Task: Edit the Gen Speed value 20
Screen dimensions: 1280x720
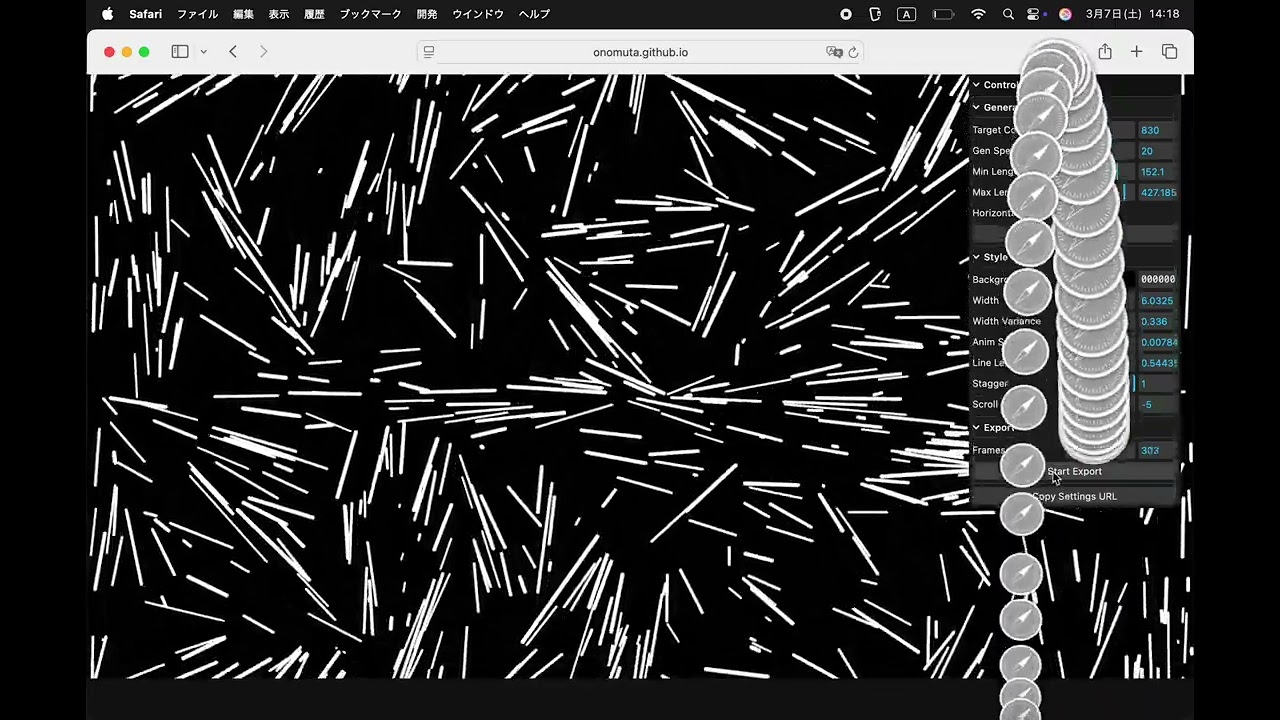Action: tap(1157, 151)
